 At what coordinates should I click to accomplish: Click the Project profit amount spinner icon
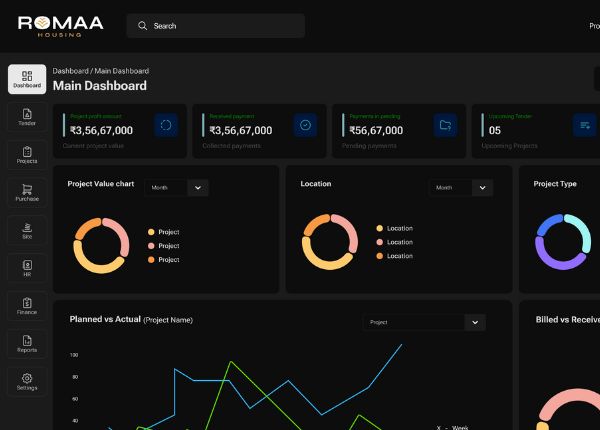pyautogui.click(x=166, y=125)
